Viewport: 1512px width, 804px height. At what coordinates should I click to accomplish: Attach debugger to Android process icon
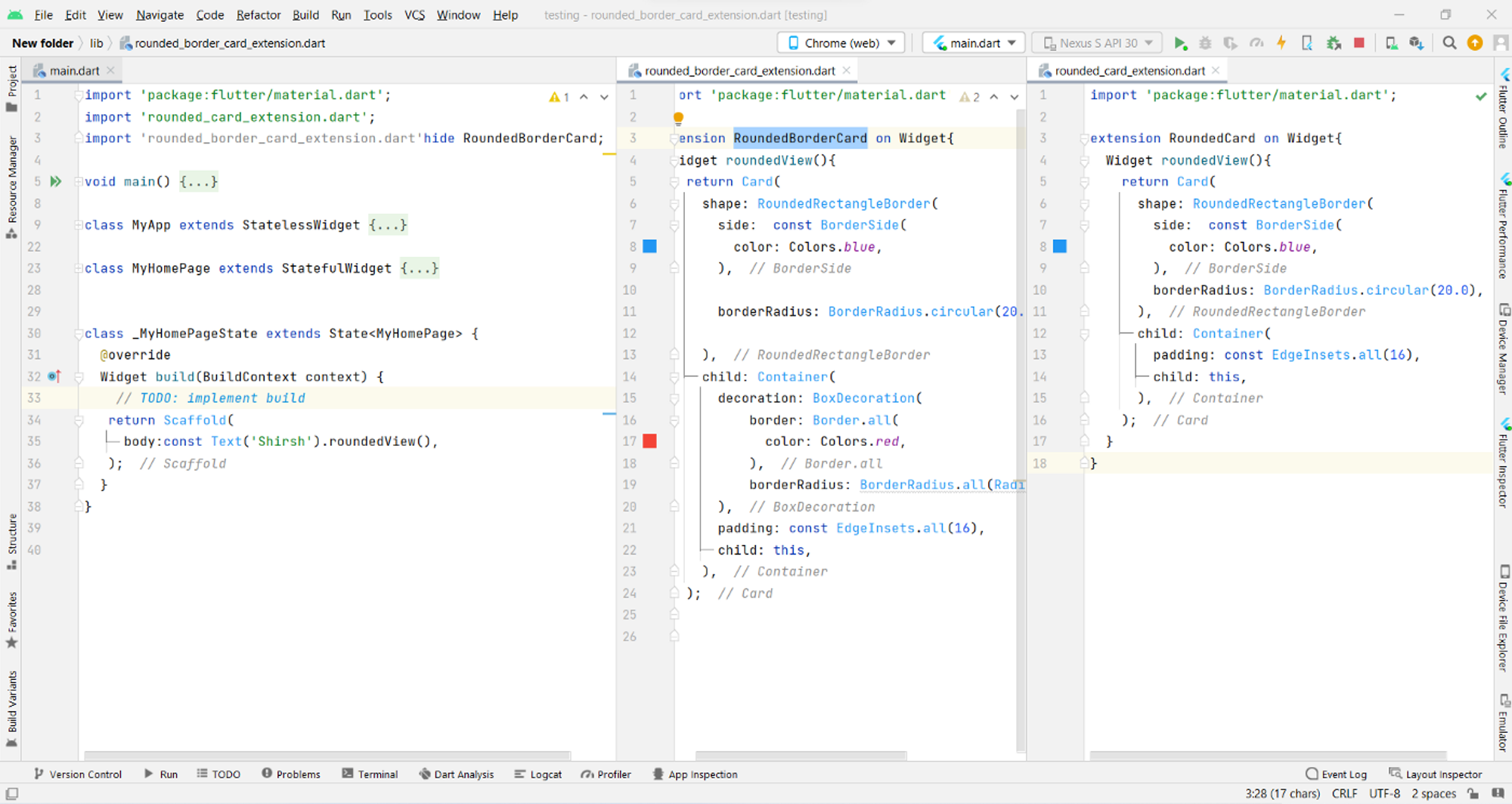[x=1334, y=43]
